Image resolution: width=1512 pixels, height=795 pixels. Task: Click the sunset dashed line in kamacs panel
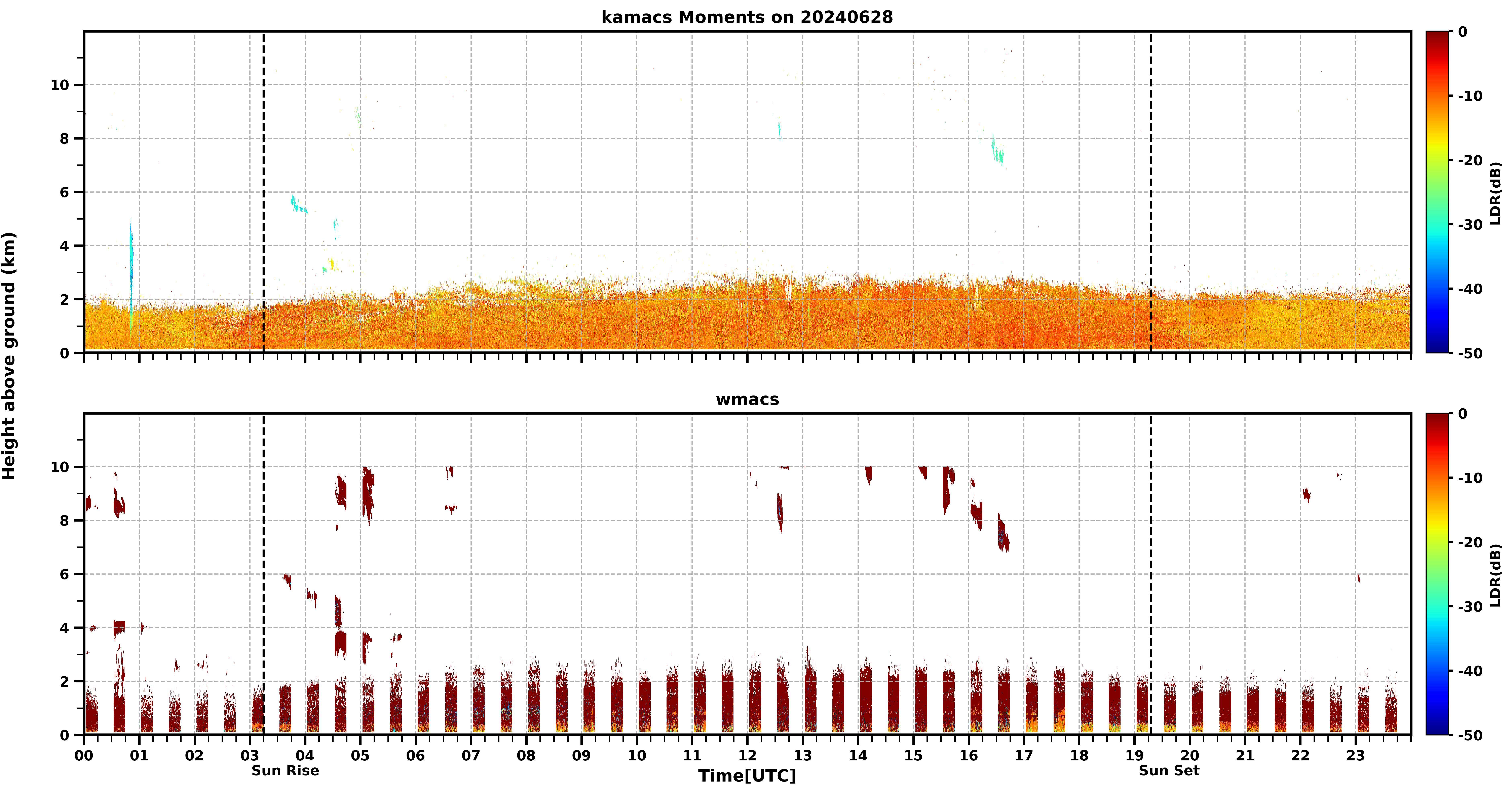[x=1151, y=192]
